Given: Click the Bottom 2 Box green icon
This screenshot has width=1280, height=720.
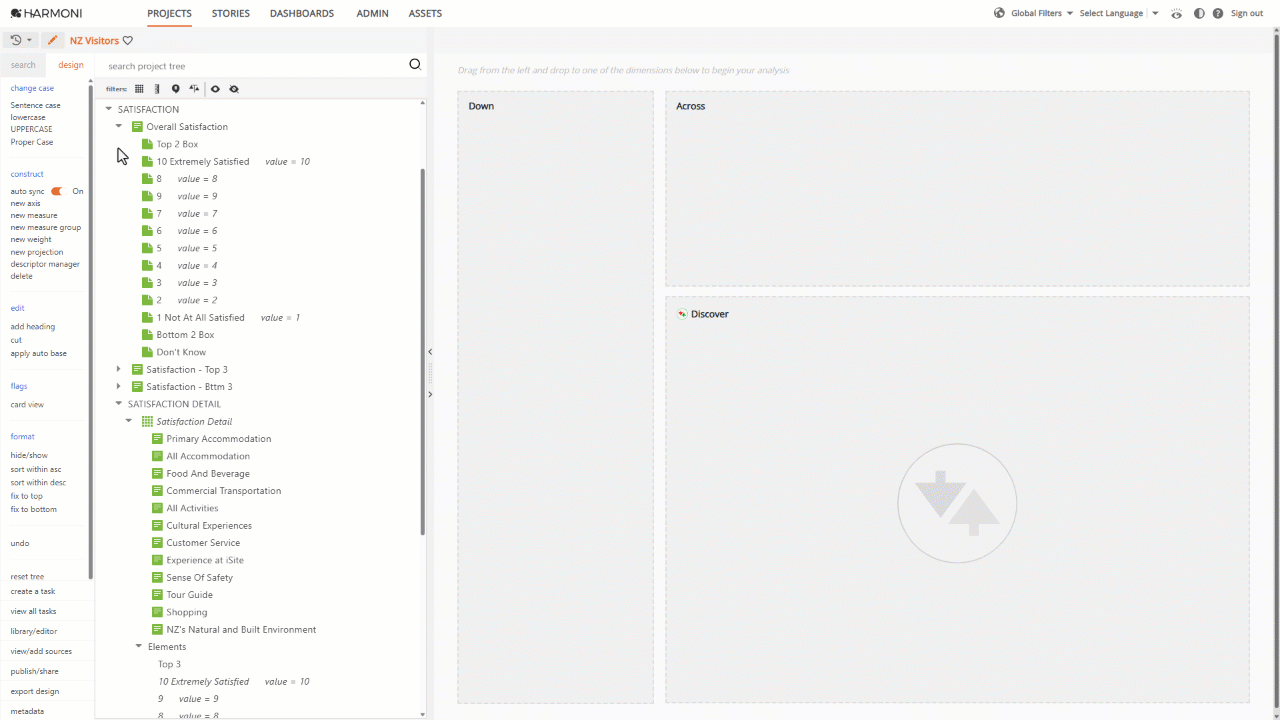Looking at the screenshot, I should point(147,335).
